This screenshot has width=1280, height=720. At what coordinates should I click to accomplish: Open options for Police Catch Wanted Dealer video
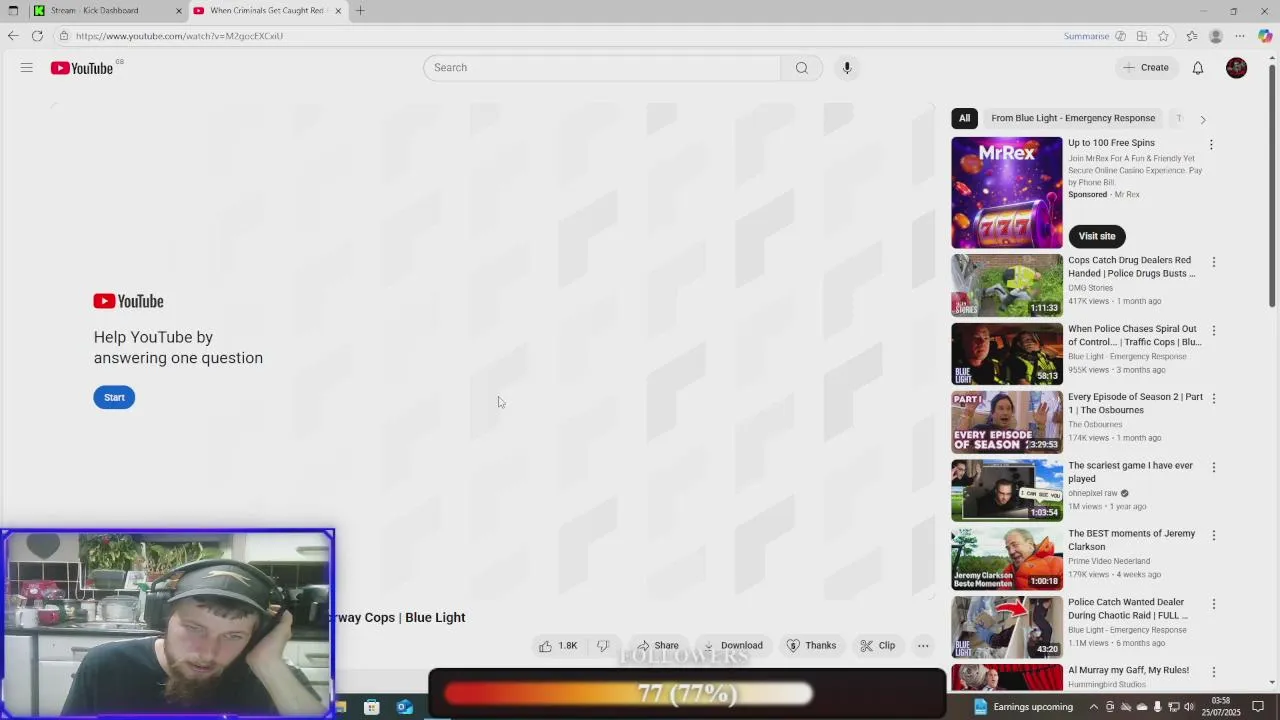1214,604
